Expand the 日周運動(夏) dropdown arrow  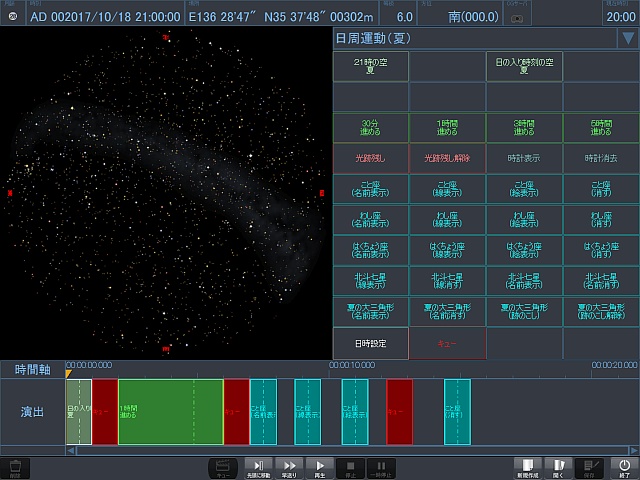point(627,39)
